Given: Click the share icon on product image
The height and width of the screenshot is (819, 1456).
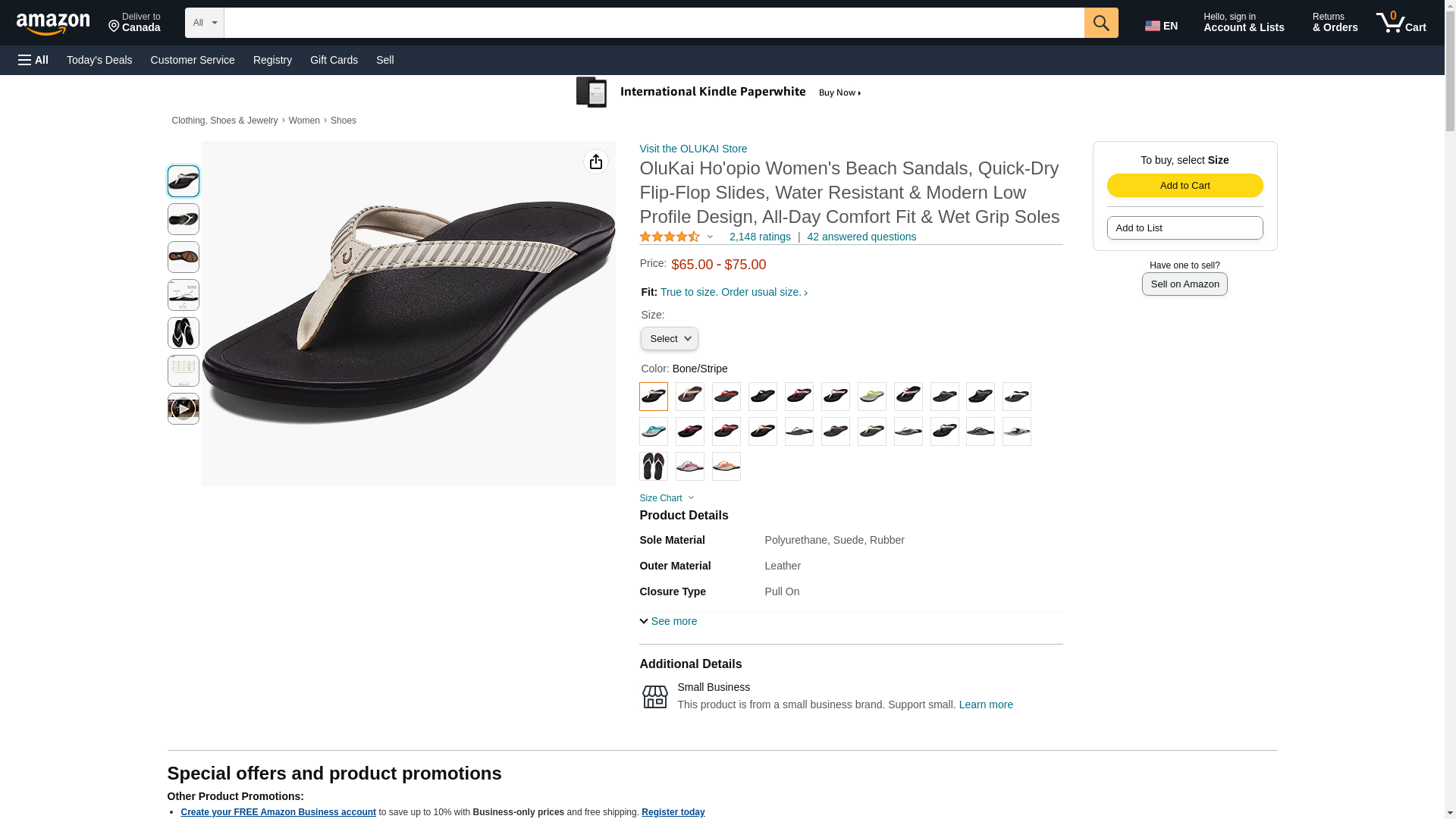Looking at the screenshot, I should point(596,162).
